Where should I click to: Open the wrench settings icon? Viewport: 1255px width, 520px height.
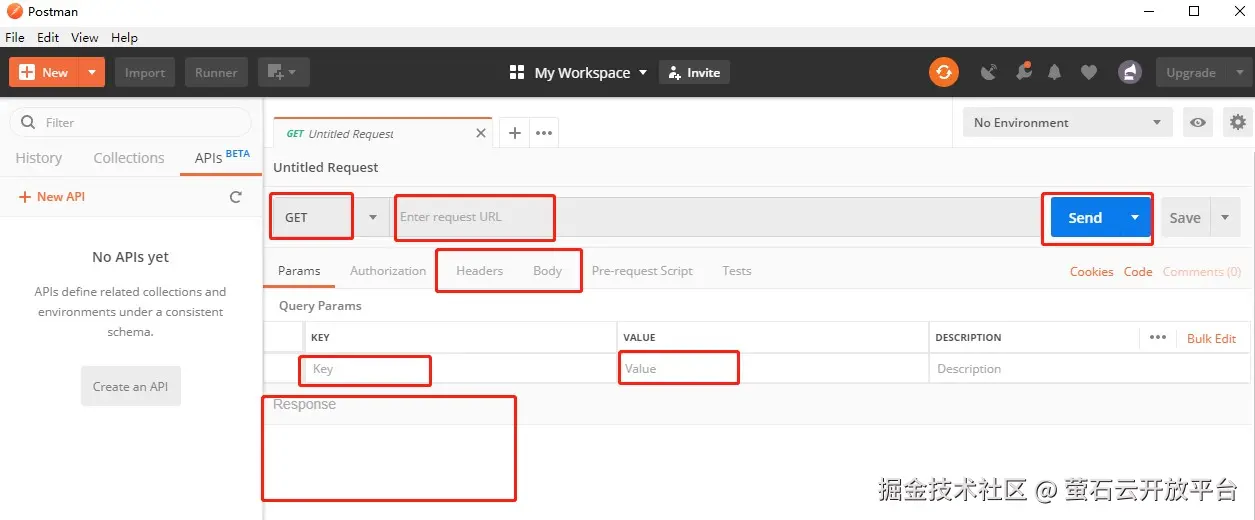click(1023, 72)
